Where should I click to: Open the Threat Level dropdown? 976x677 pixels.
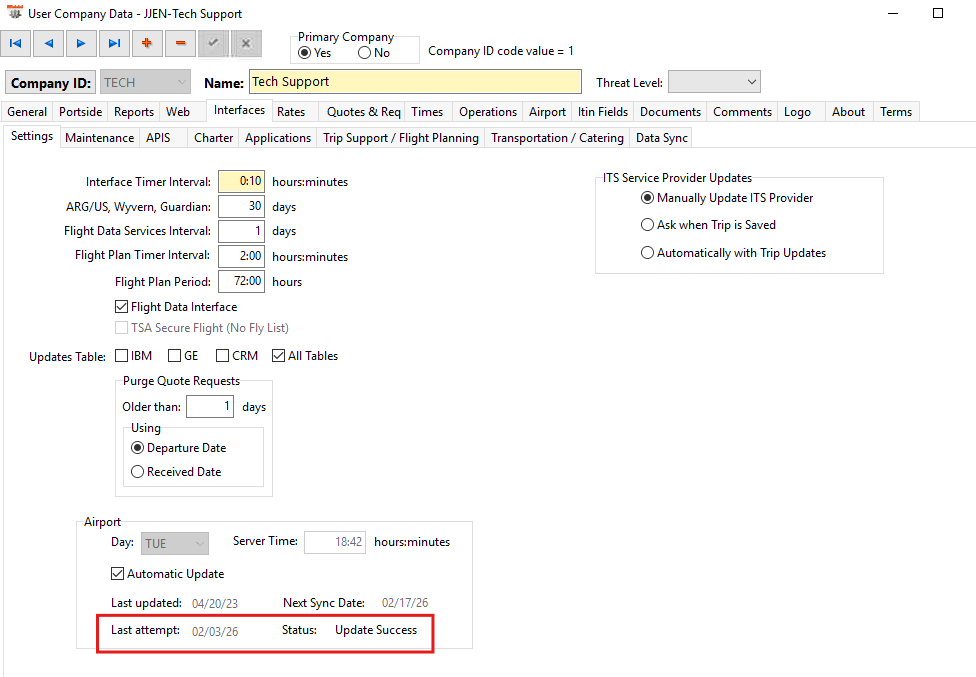point(713,82)
